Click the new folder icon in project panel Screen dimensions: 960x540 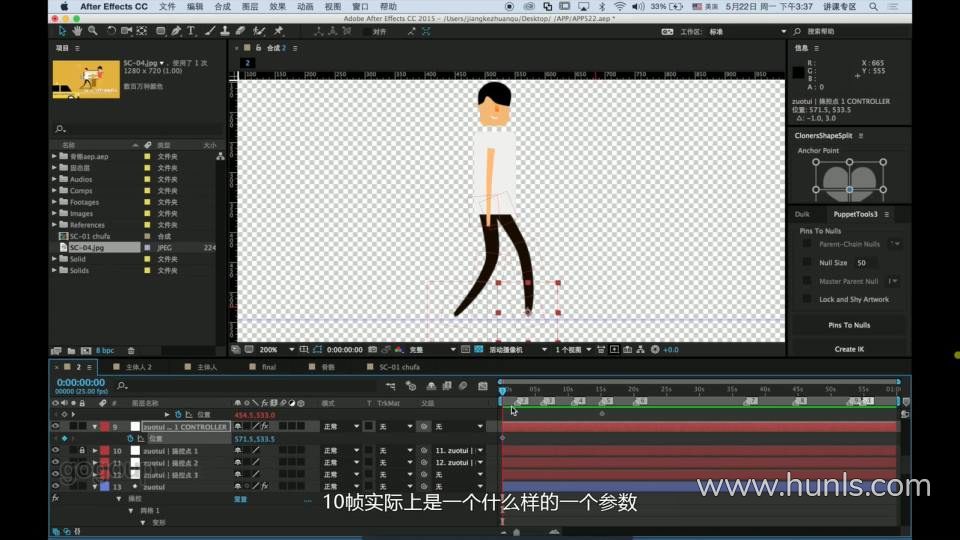72,351
